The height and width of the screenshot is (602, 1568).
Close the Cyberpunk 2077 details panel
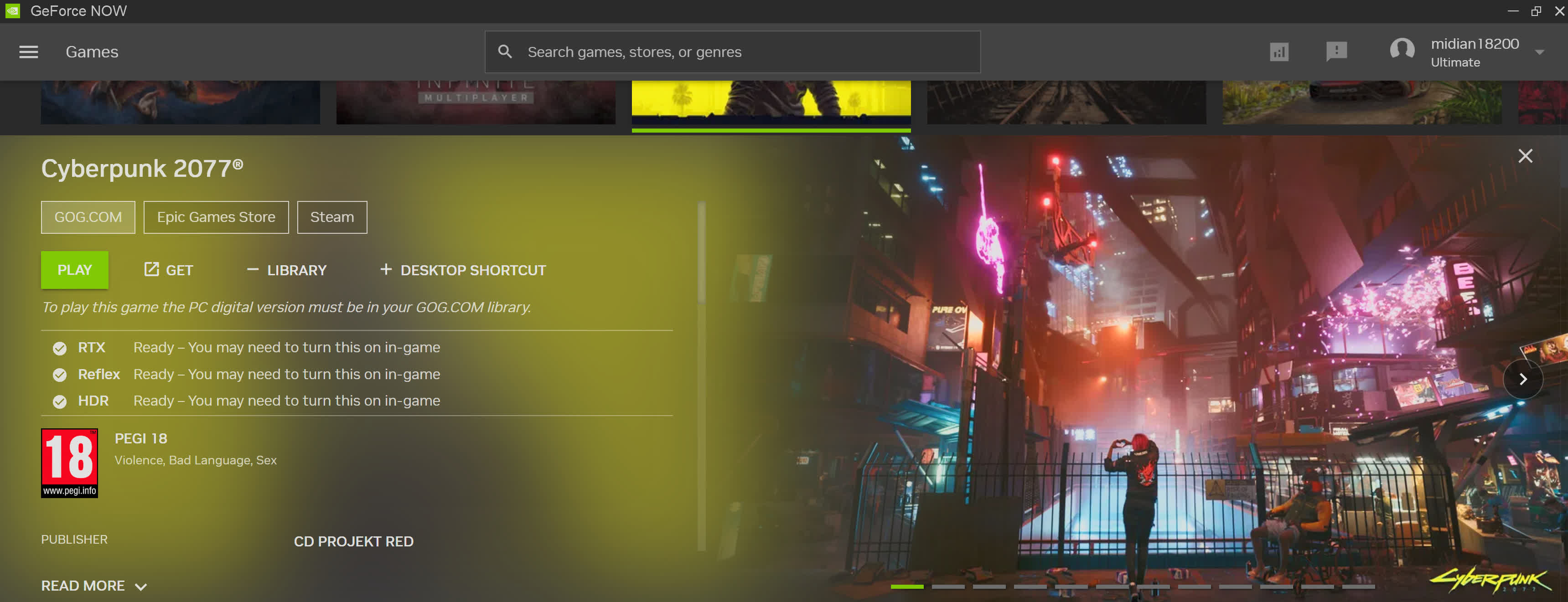(x=1525, y=156)
